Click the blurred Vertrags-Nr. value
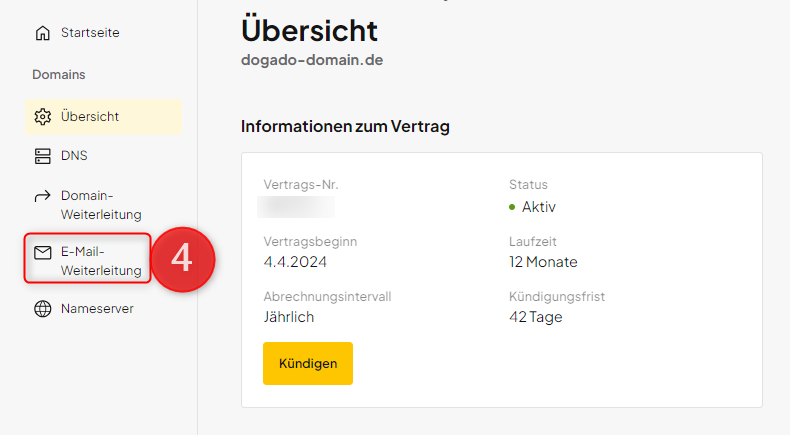This screenshot has width=790, height=435. click(296, 207)
